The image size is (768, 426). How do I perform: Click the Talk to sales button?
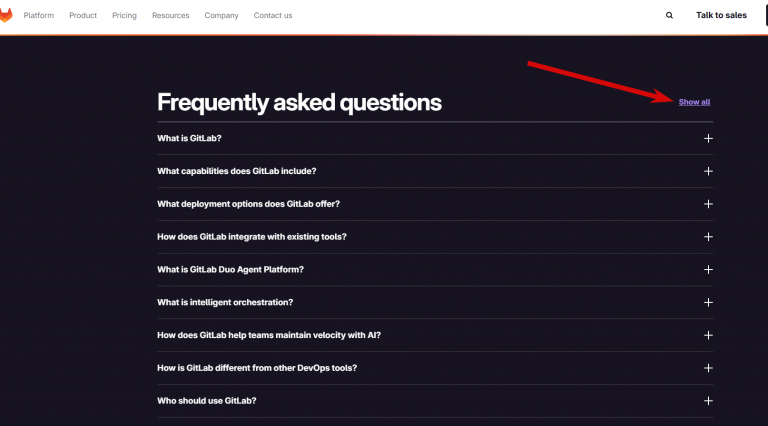point(721,15)
